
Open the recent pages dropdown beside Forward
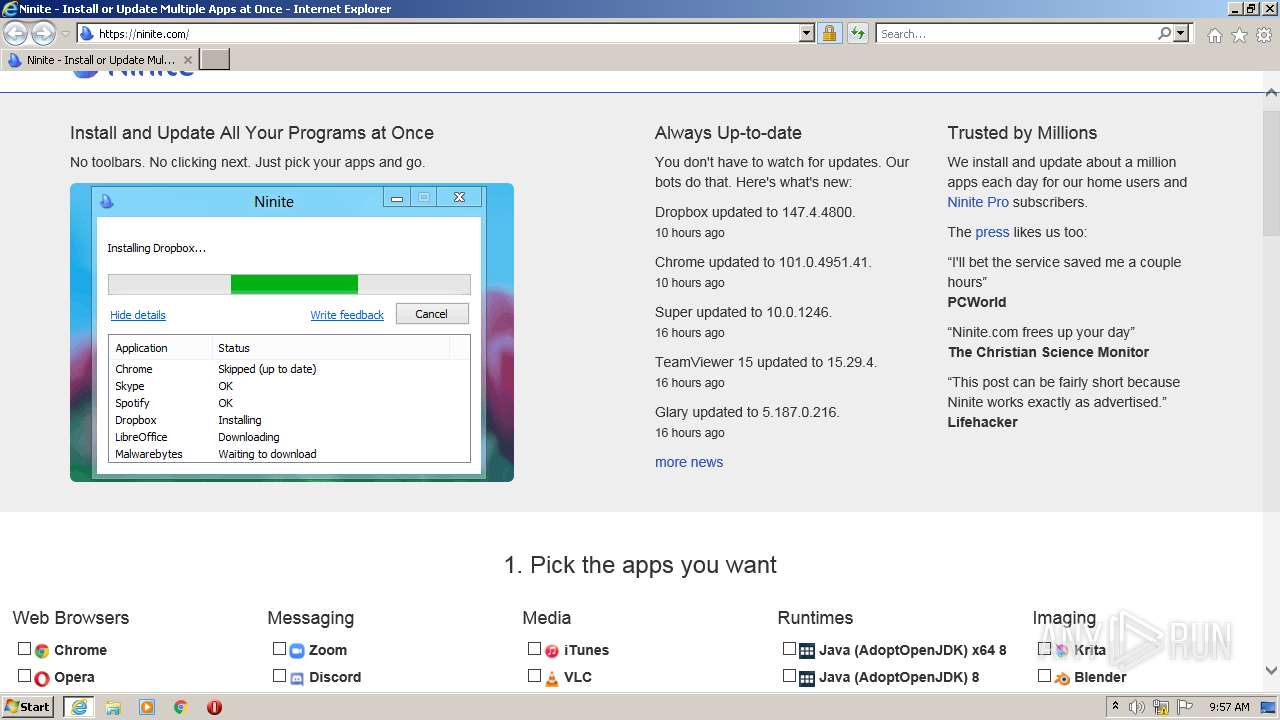65,34
